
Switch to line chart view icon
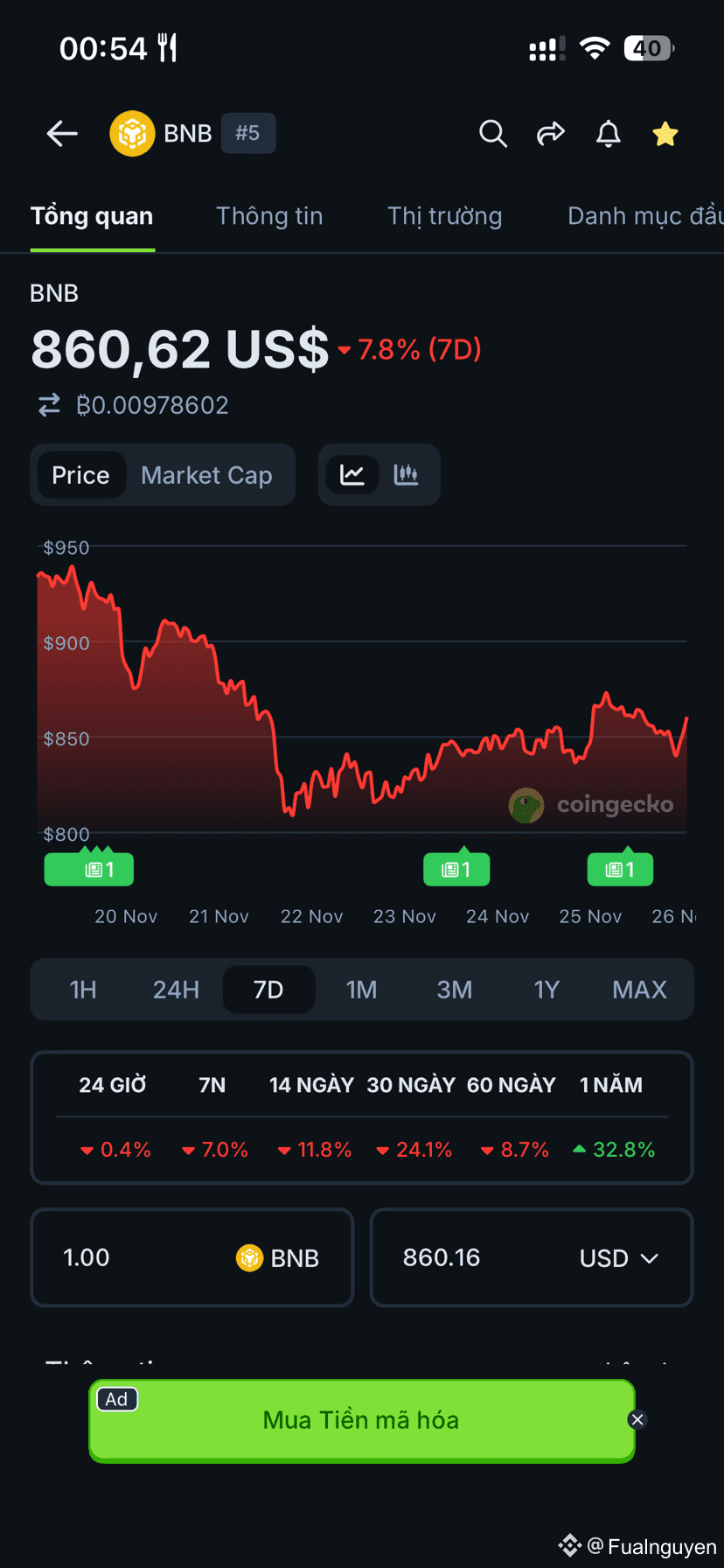point(352,475)
